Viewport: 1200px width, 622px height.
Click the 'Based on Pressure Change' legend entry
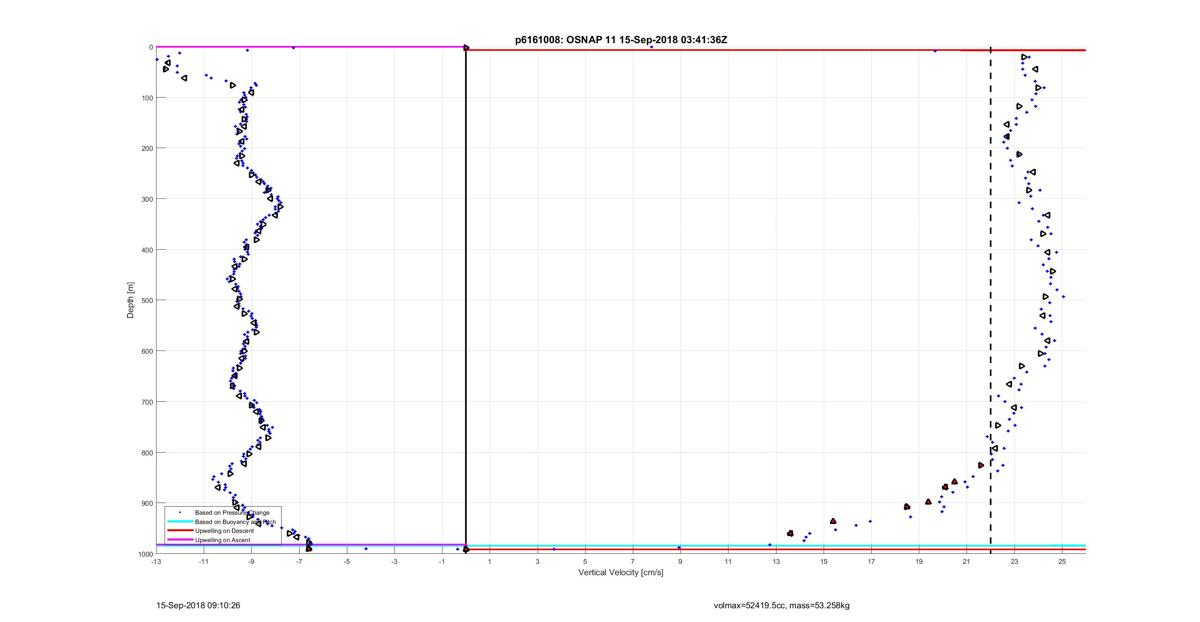point(232,513)
